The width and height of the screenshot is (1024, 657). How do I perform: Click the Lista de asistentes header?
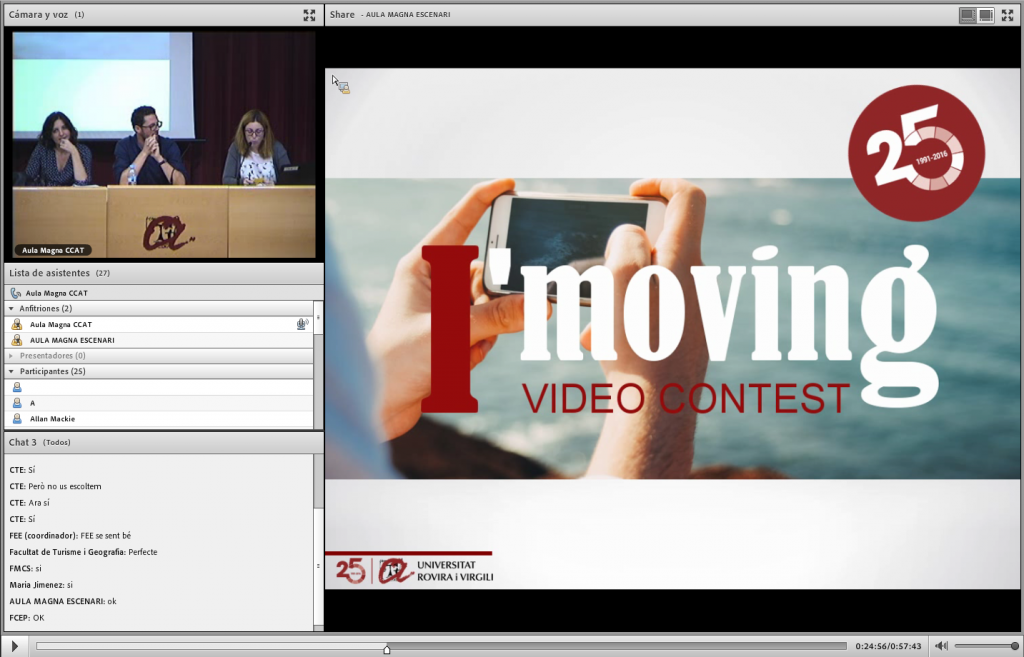click(49, 272)
